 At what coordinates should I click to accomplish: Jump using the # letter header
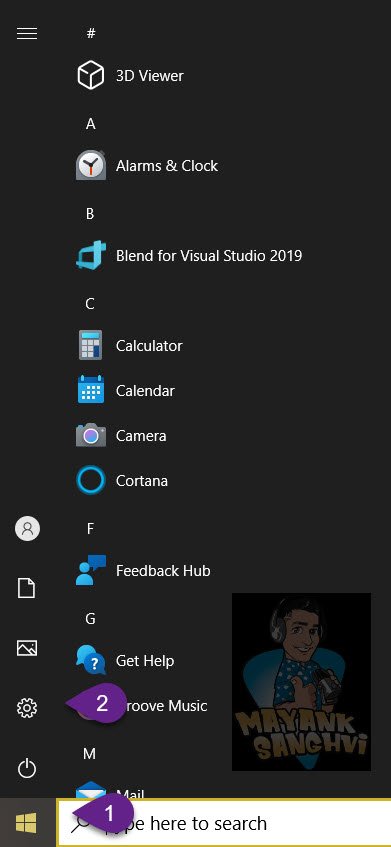point(91,33)
